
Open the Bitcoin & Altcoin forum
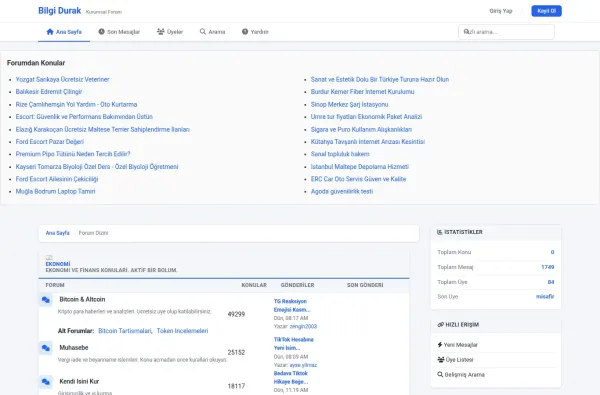tap(82, 299)
